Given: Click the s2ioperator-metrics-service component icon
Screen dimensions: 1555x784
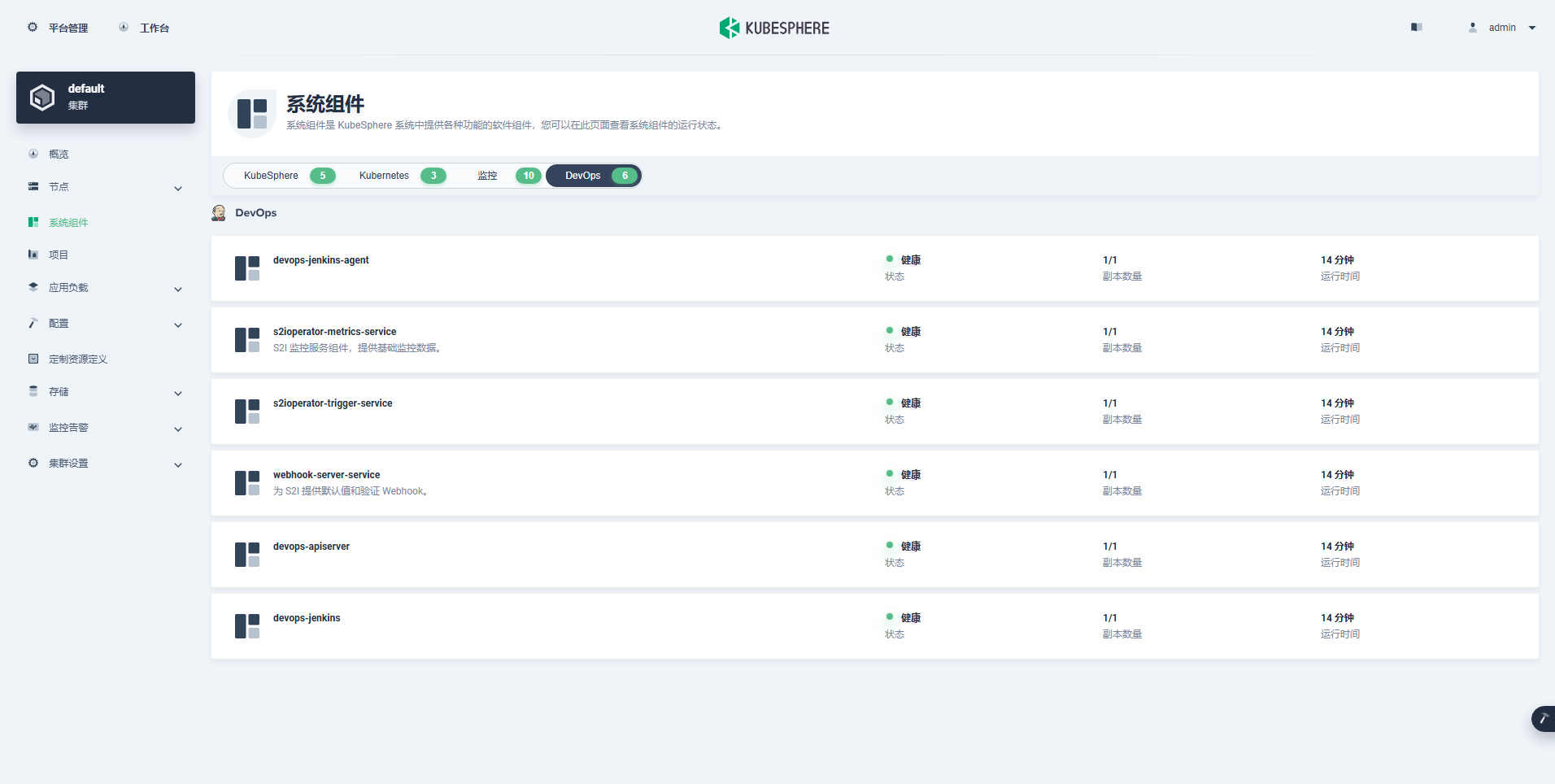Looking at the screenshot, I should (247, 340).
